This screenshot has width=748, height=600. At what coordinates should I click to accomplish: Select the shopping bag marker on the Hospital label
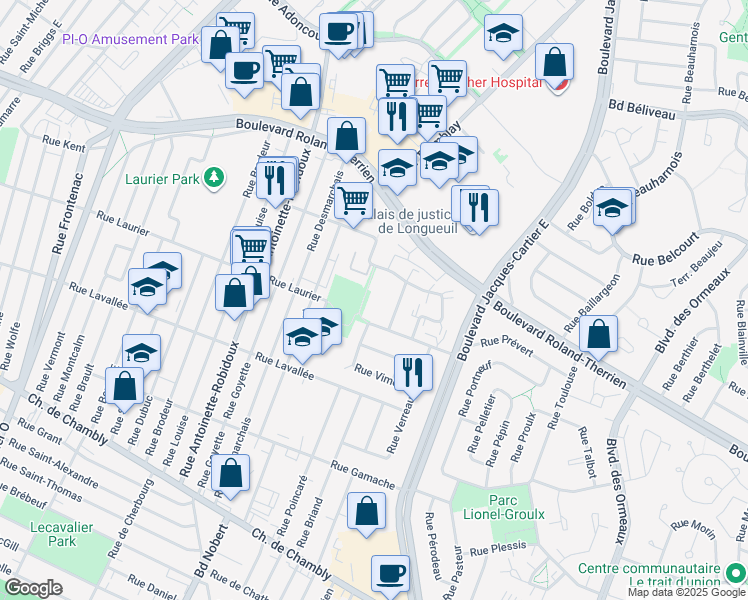coord(554,63)
